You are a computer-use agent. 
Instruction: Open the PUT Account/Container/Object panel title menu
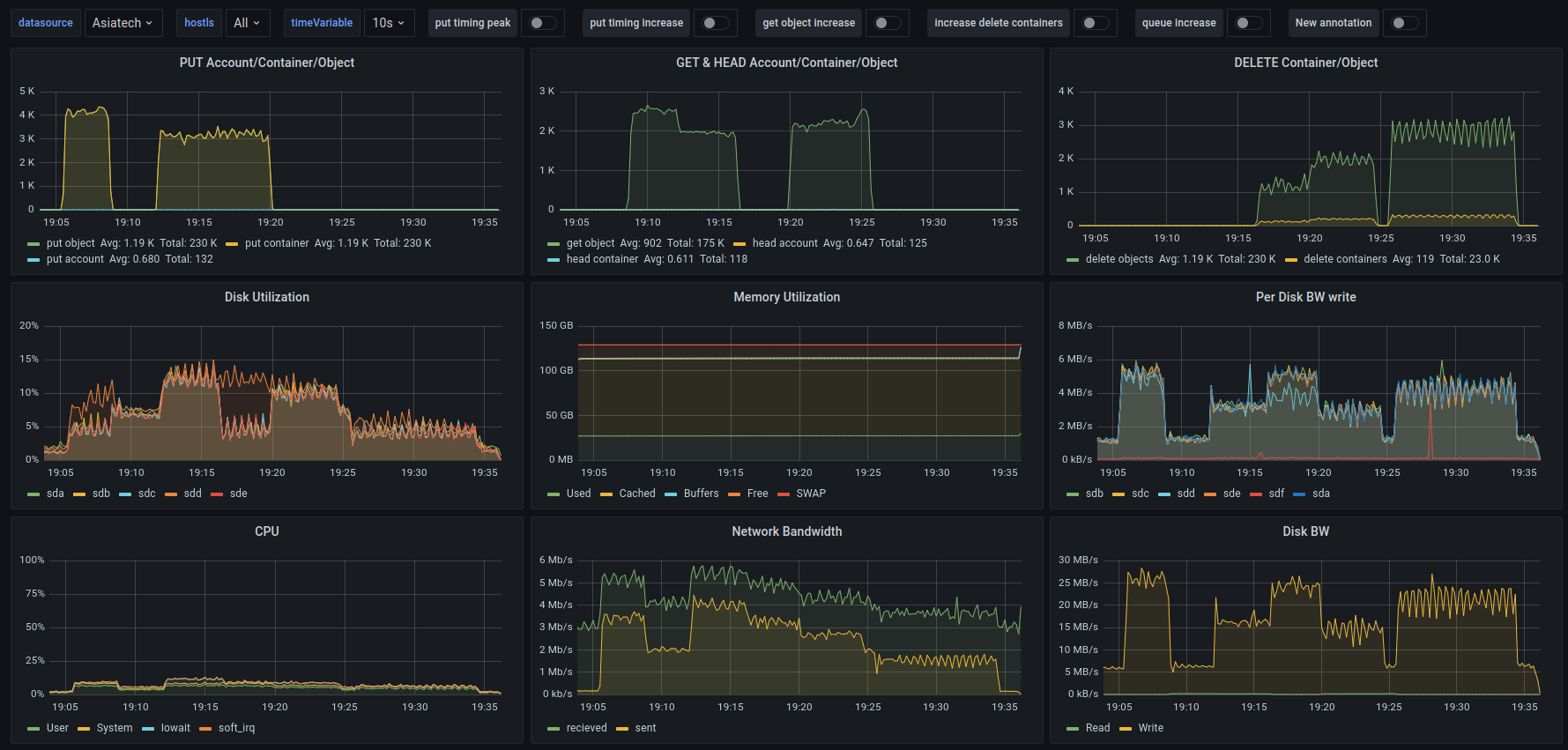tap(266, 63)
